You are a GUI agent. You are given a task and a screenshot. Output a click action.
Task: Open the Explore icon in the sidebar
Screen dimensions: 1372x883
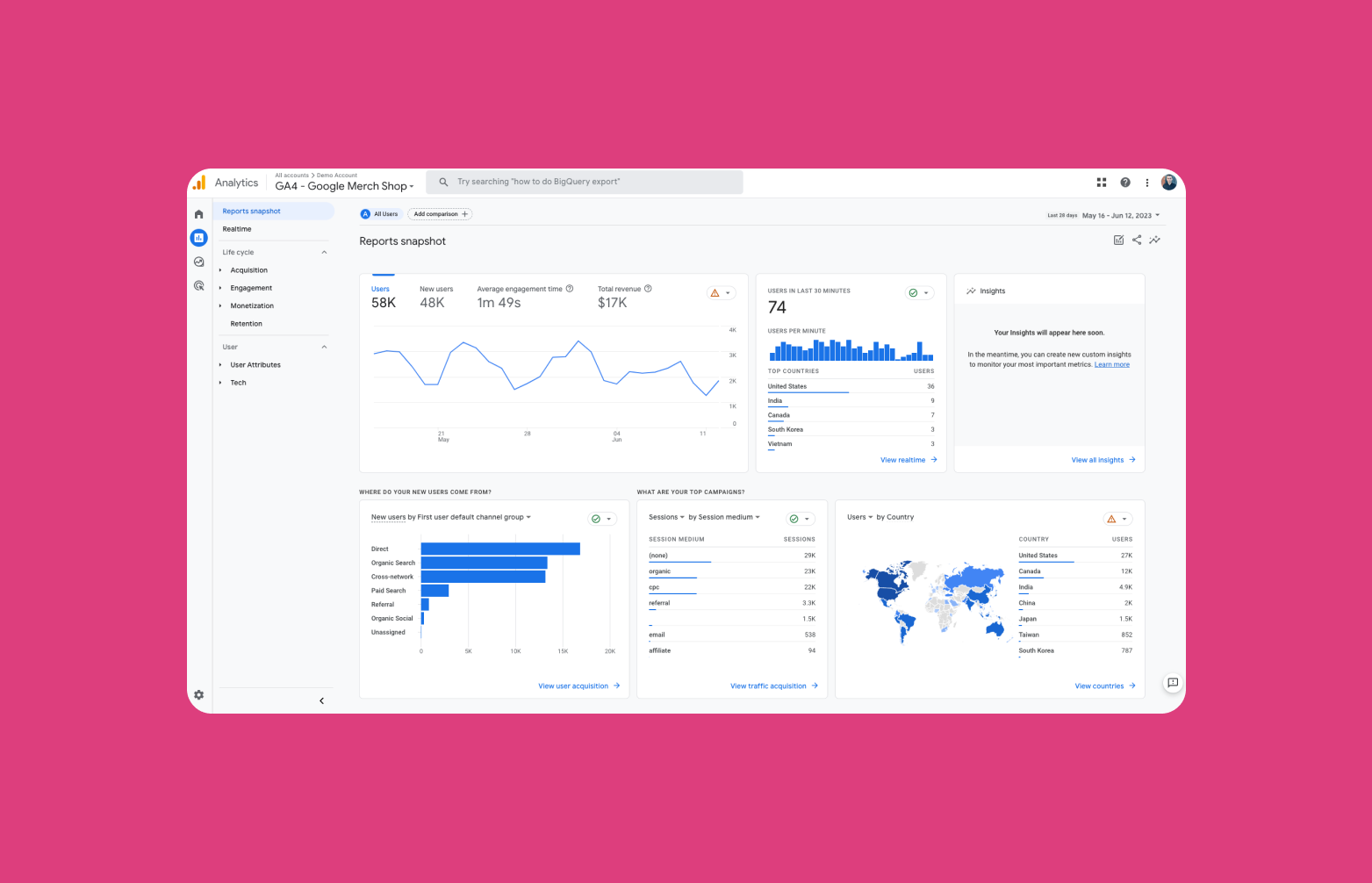pyautogui.click(x=198, y=262)
